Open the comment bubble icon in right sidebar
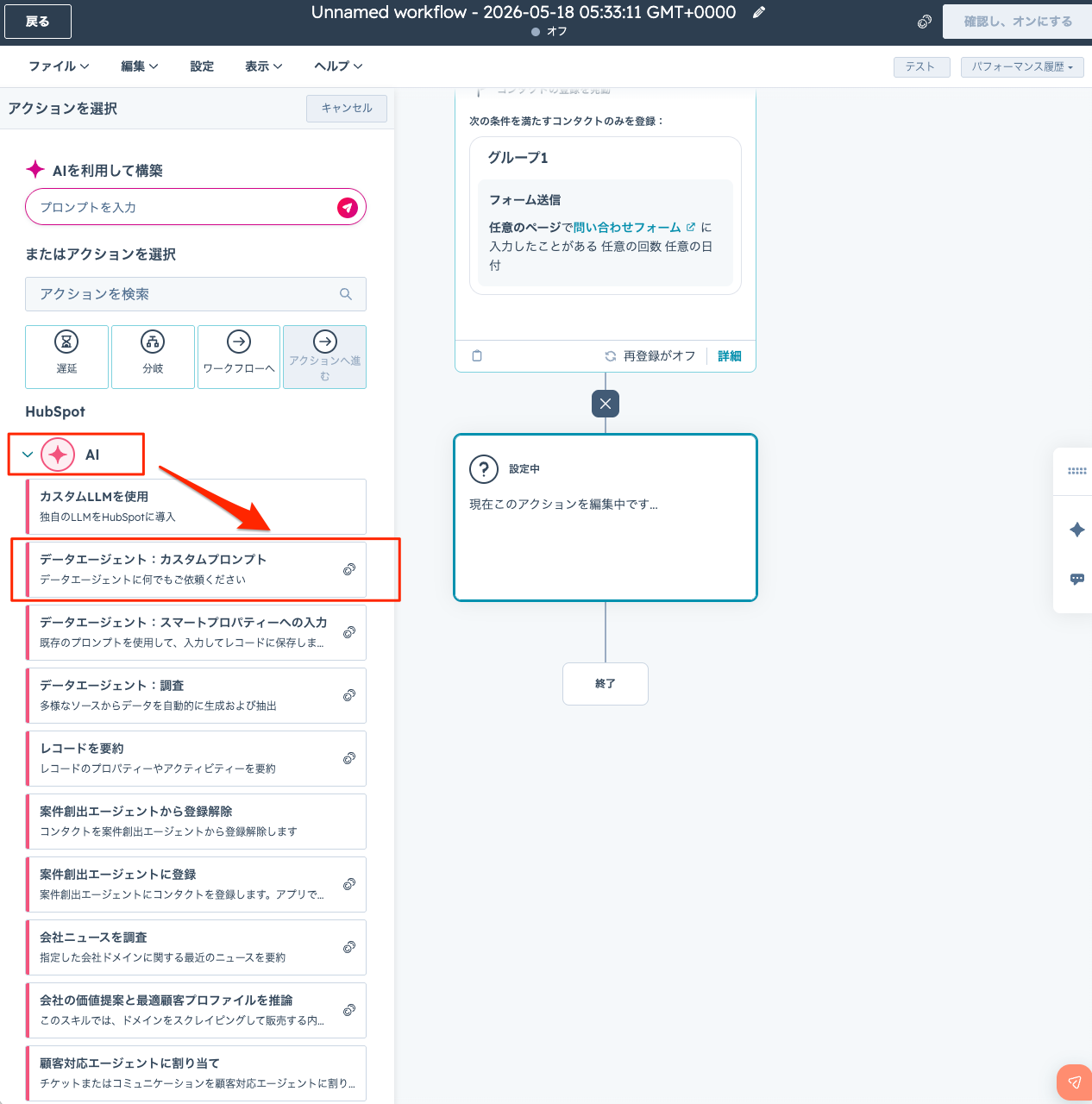The height and width of the screenshot is (1104, 1092). coord(1077,579)
